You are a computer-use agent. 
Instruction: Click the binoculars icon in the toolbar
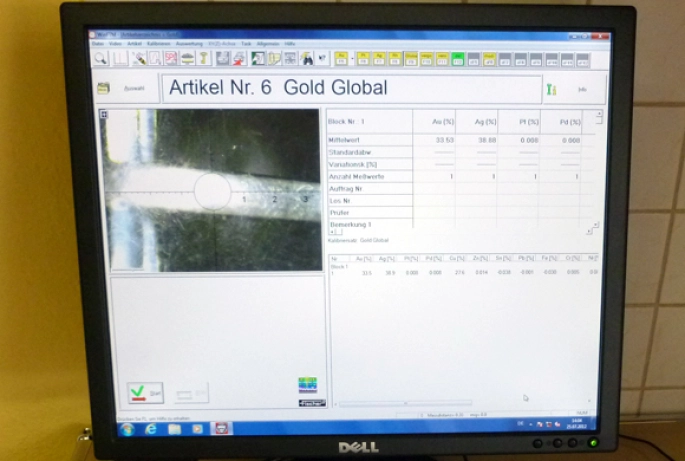tap(306, 59)
